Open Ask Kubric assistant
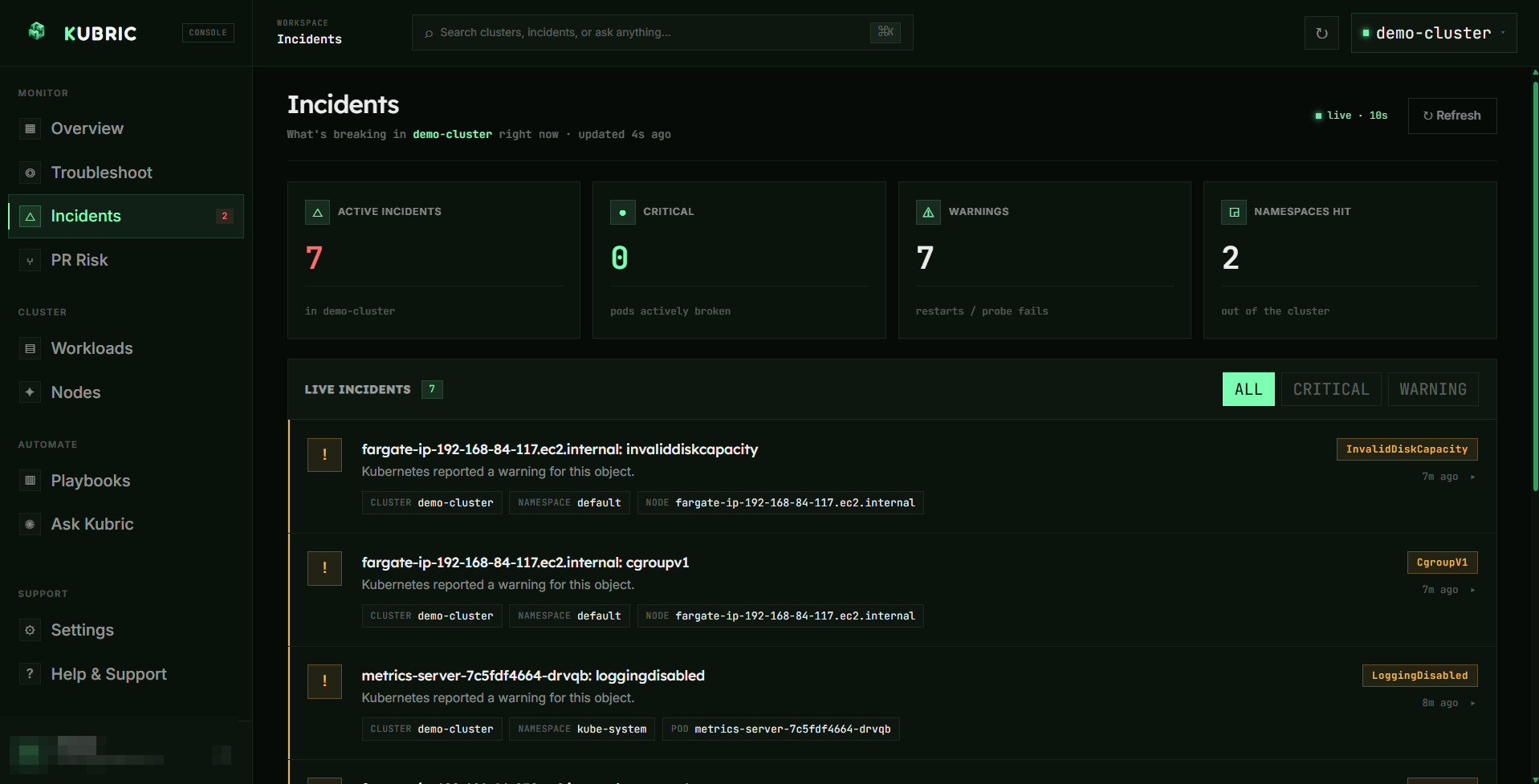 pos(126,524)
